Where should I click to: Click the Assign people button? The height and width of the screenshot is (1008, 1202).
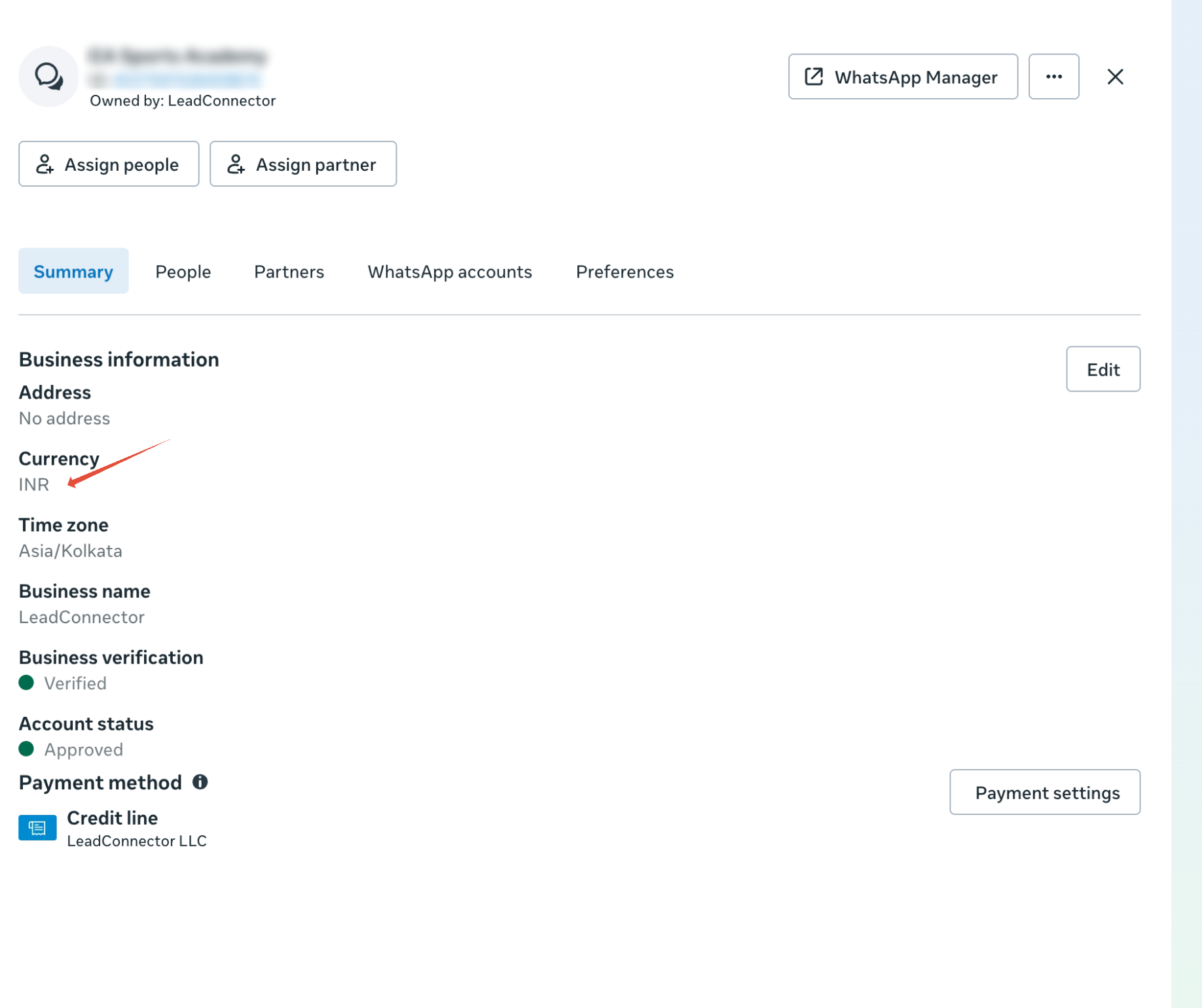(x=109, y=164)
